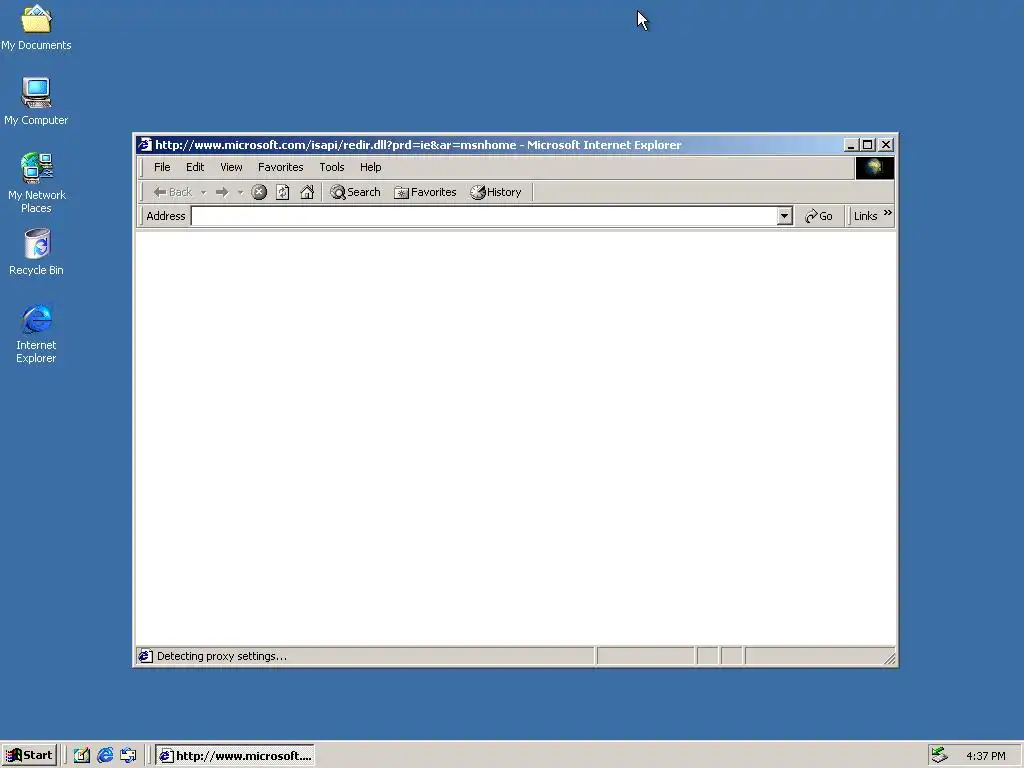
Task: Click the microsoft.com taskbar button
Action: tap(235, 756)
